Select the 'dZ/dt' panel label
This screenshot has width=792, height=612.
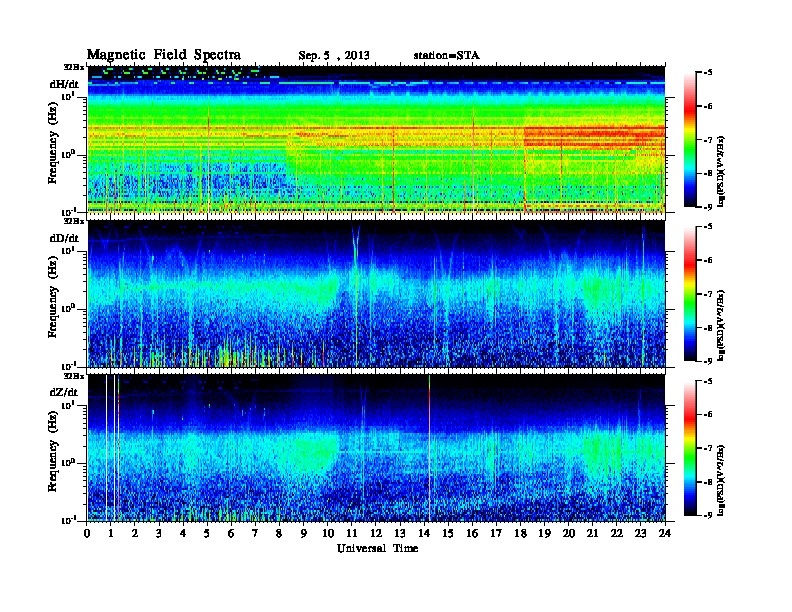coord(64,392)
